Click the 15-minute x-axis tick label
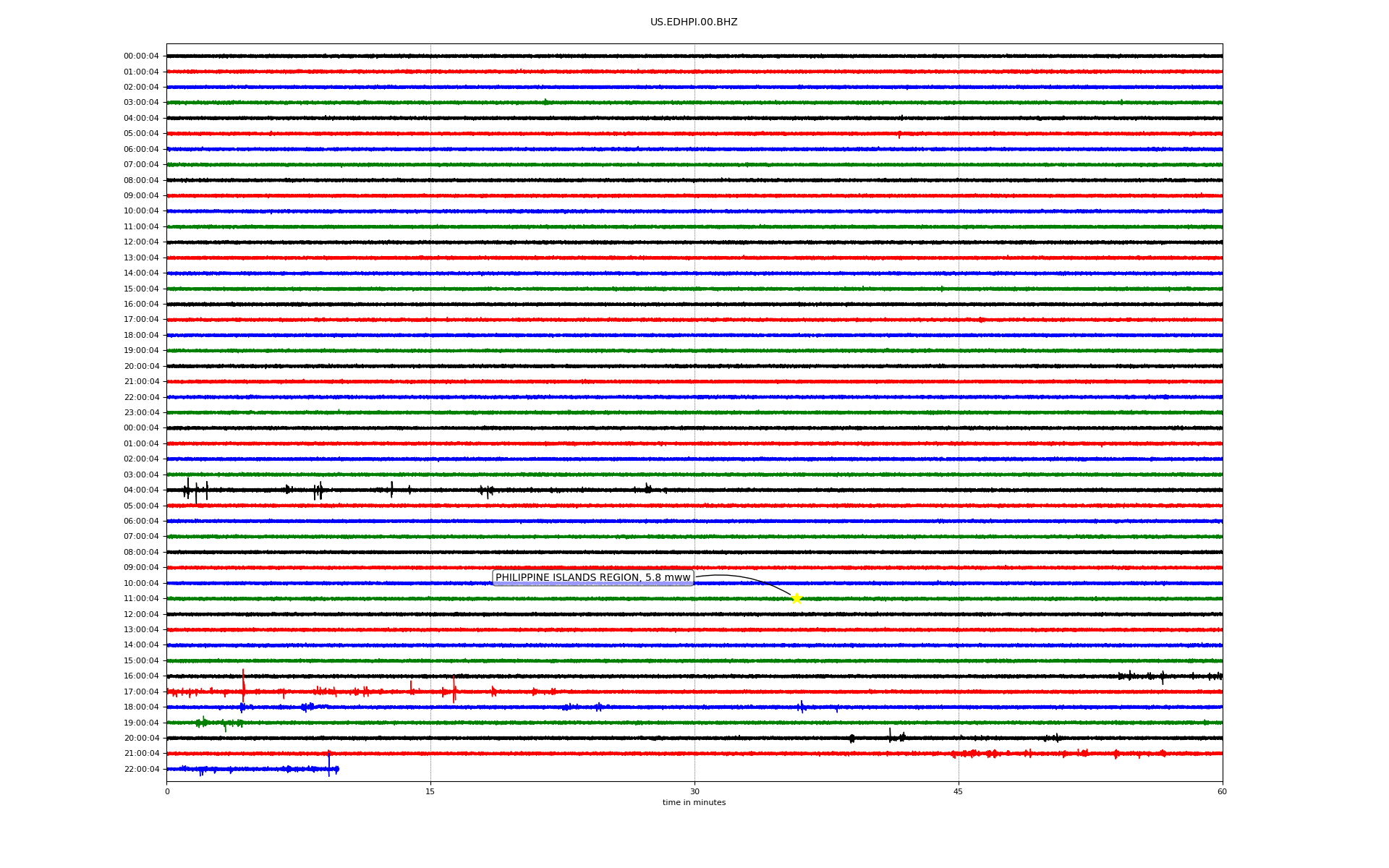Viewport: 1389px width, 868px height. pyautogui.click(x=430, y=791)
